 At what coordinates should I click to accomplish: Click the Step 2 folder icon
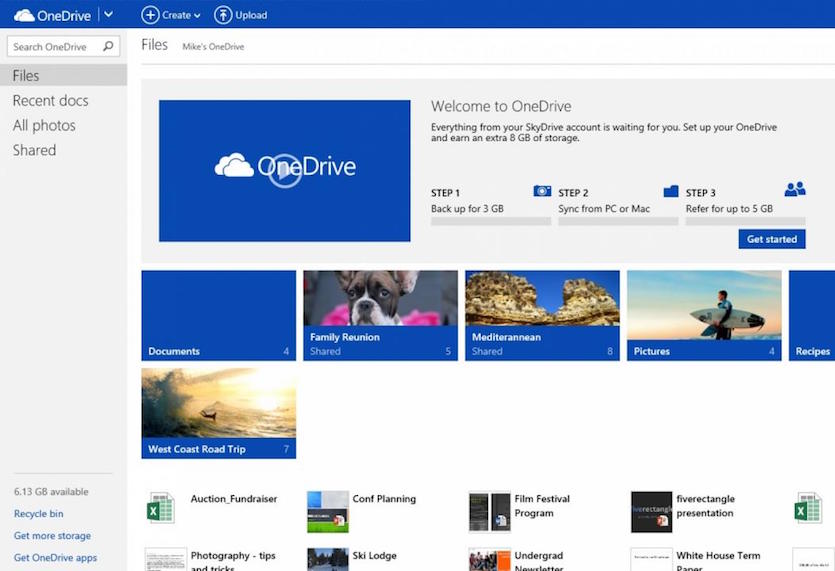tap(671, 191)
